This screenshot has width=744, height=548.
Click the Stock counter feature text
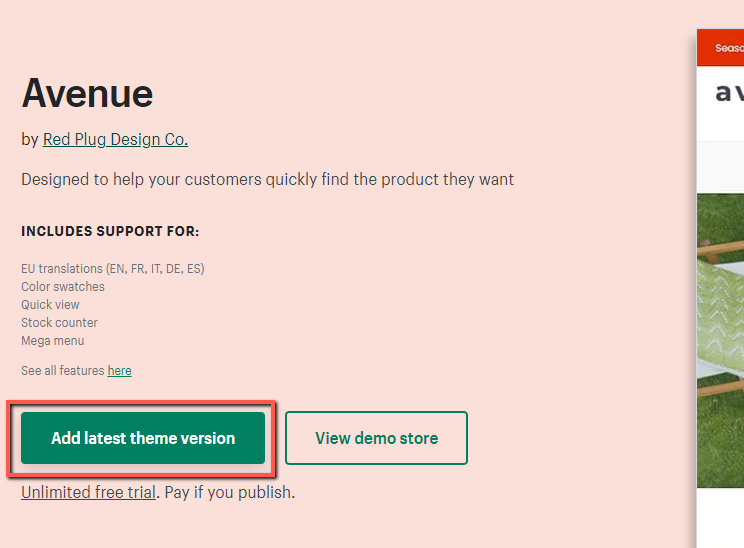tap(59, 323)
